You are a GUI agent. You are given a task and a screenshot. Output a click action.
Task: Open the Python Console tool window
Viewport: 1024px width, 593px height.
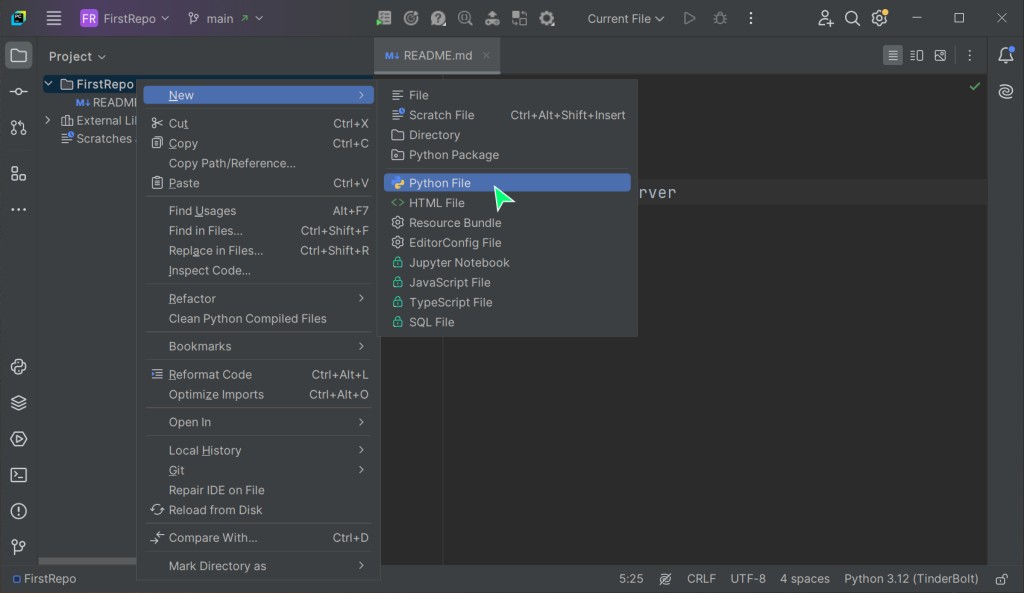pyautogui.click(x=18, y=367)
